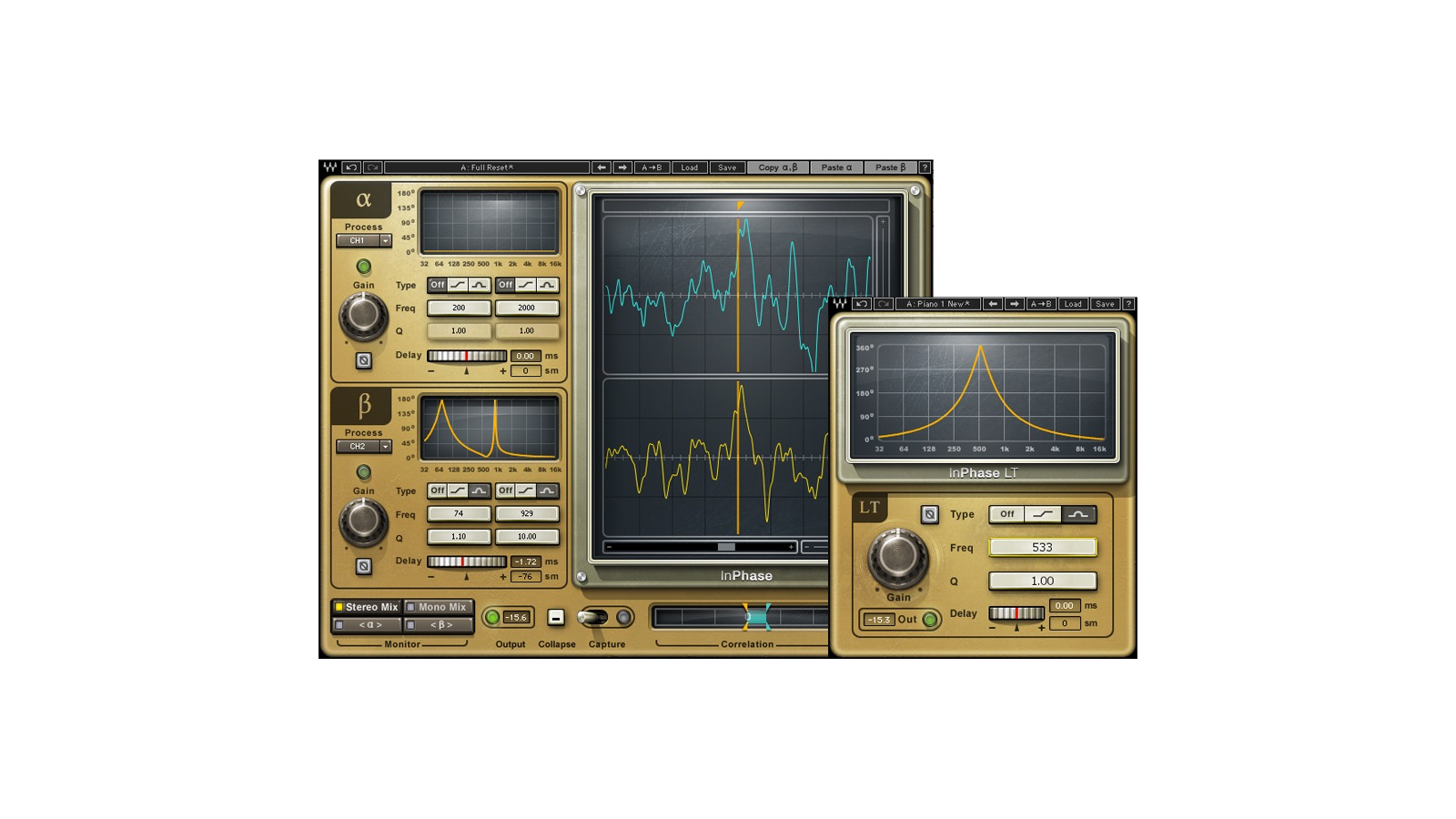Toggle Out LED in InPhase LT
The width and height of the screenshot is (1456, 819).
[x=930, y=620]
